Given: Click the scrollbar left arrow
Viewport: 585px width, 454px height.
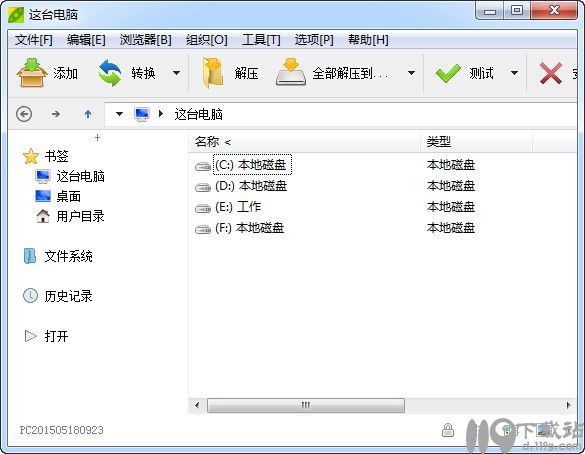Looking at the screenshot, I should (x=197, y=405).
